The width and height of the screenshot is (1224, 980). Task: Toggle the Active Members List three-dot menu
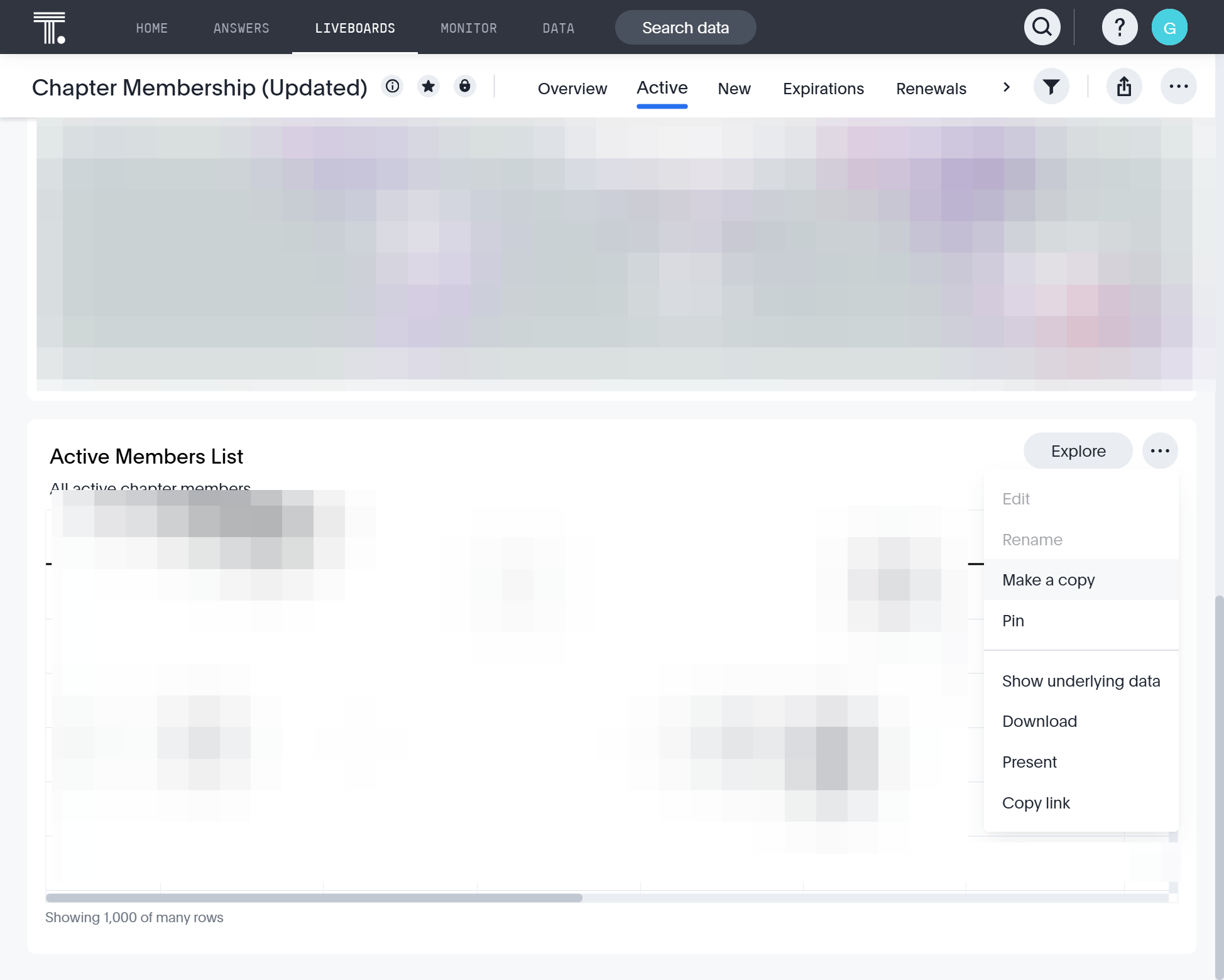click(1160, 451)
